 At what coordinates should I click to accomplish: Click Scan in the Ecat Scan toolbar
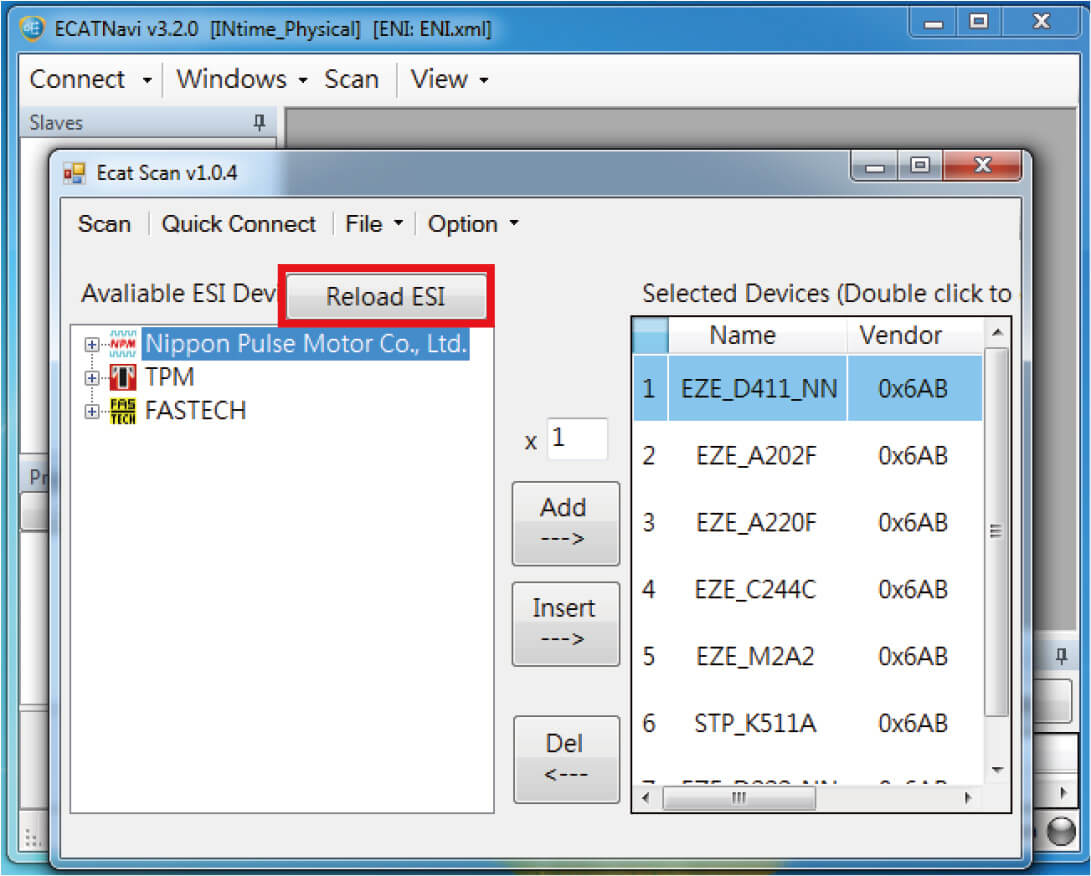(x=104, y=224)
